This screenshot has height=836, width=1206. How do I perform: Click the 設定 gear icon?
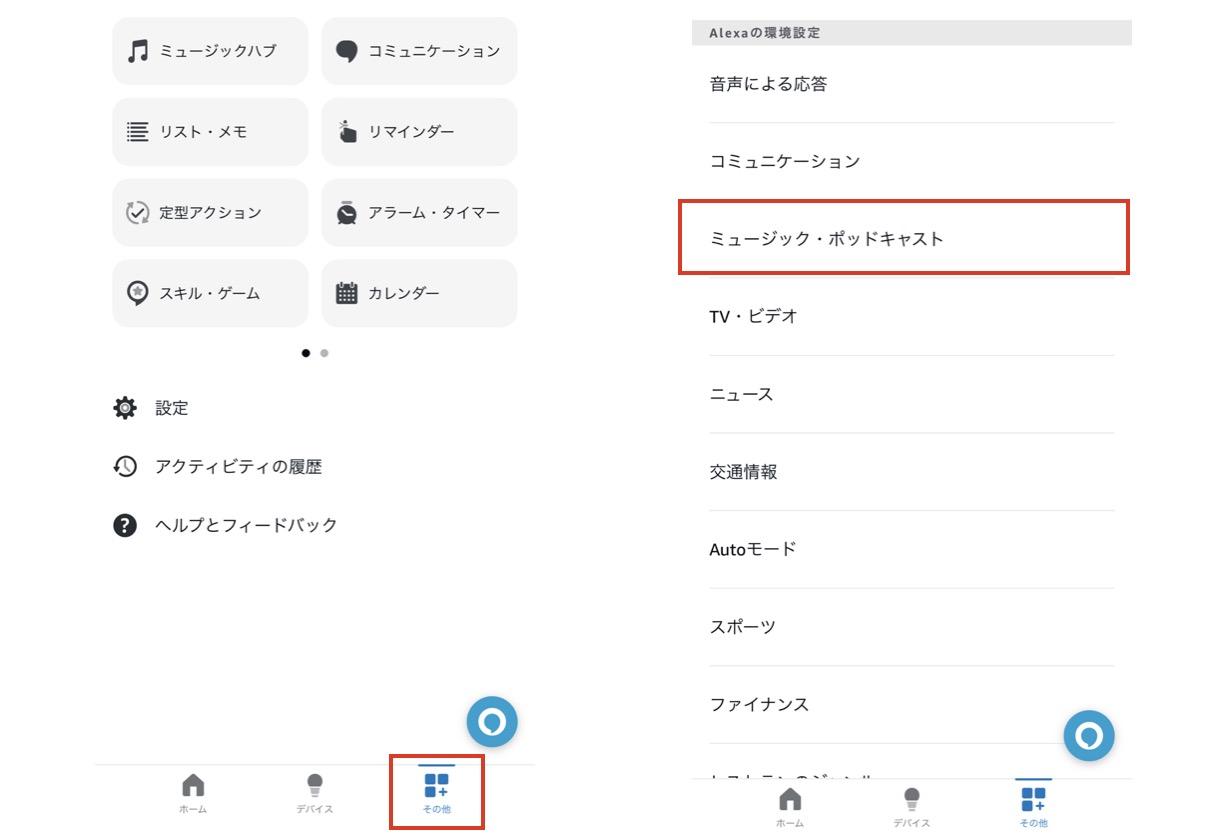point(125,408)
